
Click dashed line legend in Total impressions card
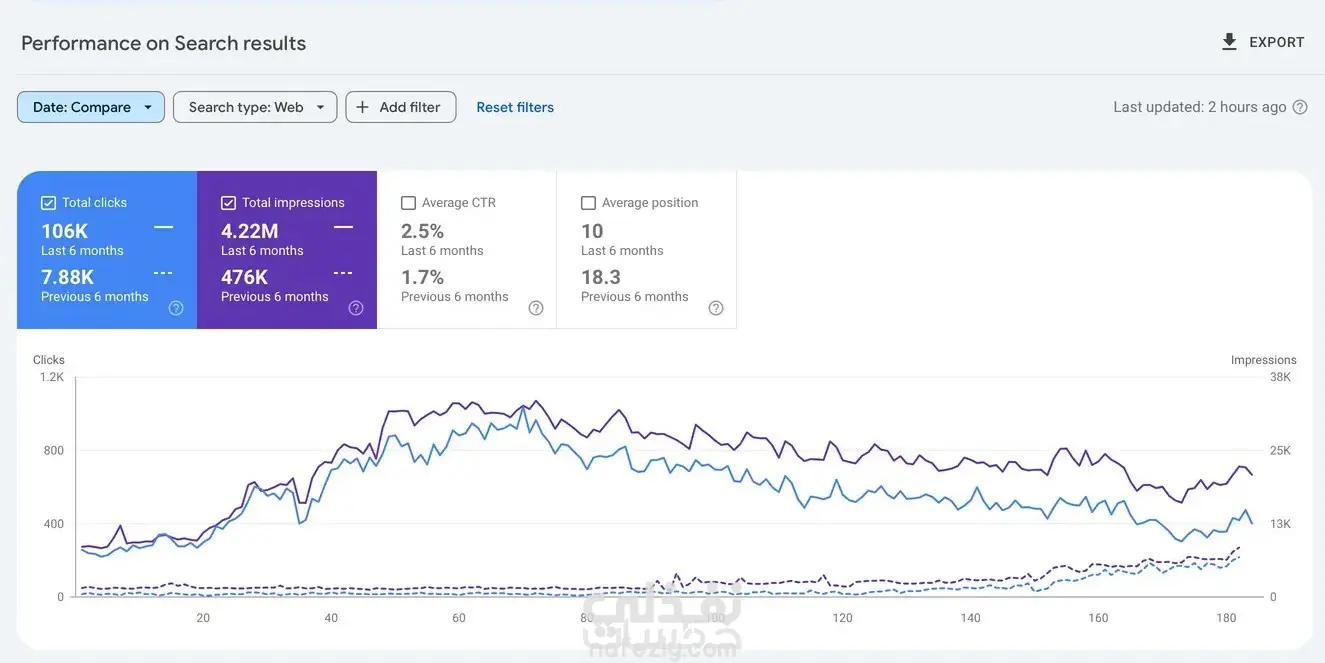[343, 273]
